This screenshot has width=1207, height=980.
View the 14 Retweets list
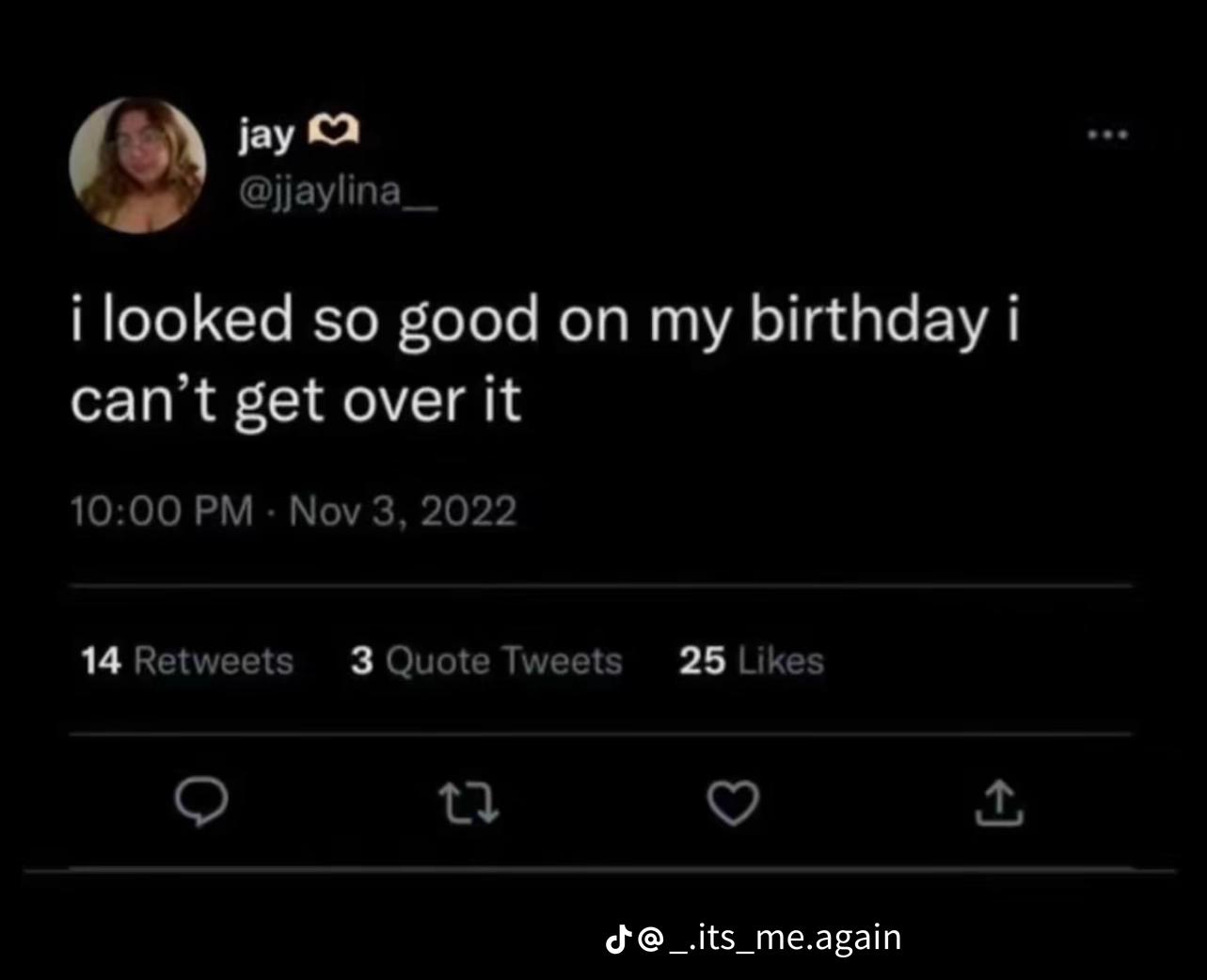[187, 660]
